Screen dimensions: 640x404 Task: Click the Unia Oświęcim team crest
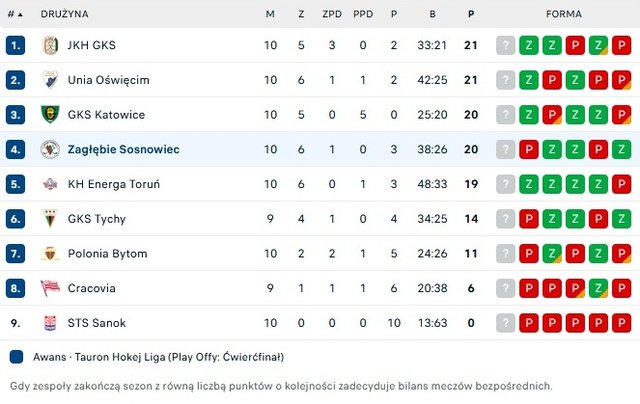click(50, 80)
